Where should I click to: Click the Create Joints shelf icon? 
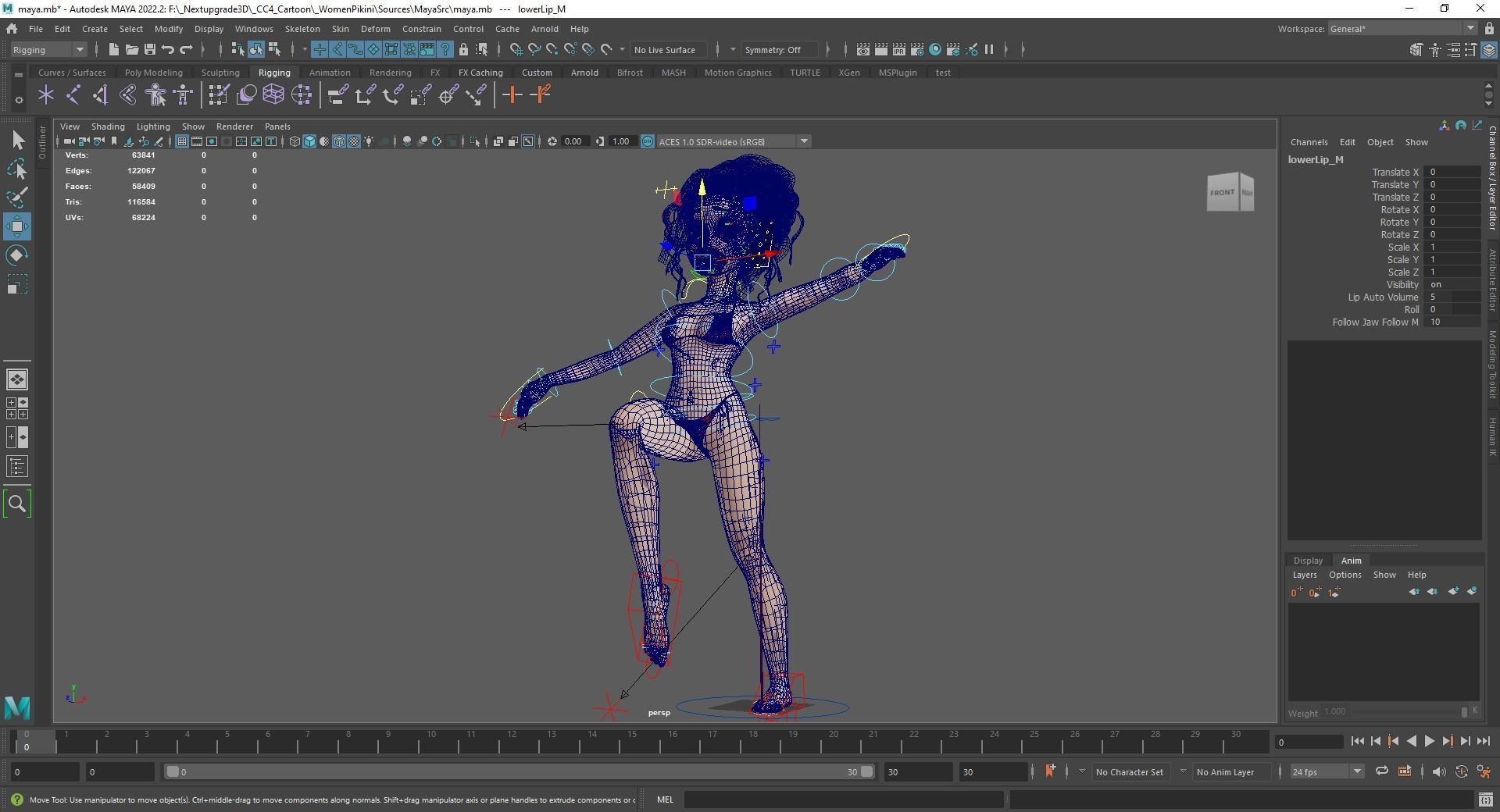coord(73,95)
